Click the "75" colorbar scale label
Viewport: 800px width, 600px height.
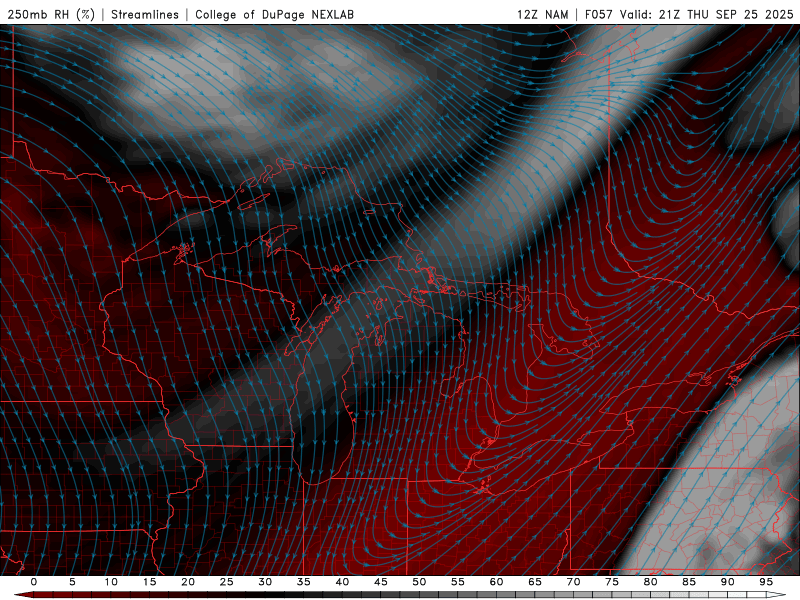(x=612, y=582)
